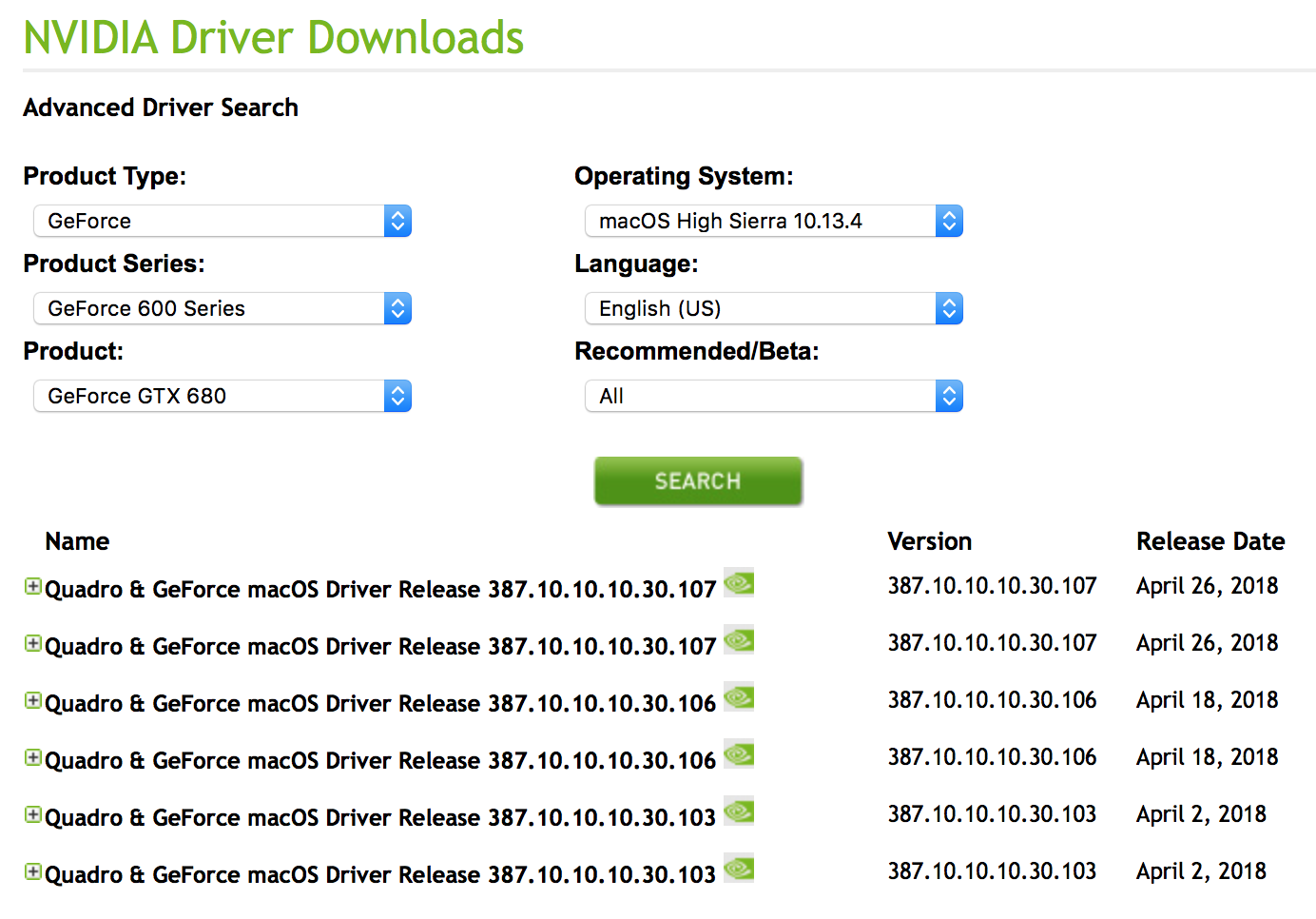The width and height of the screenshot is (1316, 919).
Task: Click the Release Date column header
Action: [x=1210, y=541]
